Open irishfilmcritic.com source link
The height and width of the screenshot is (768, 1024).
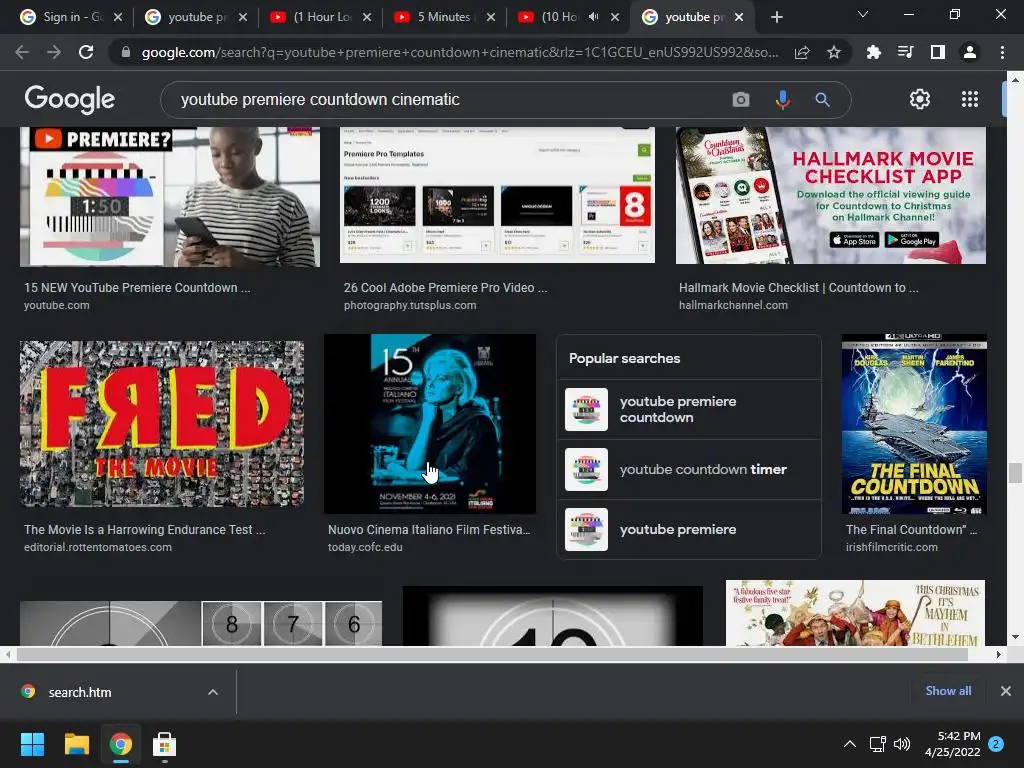pyautogui.click(x=891, y=547)
